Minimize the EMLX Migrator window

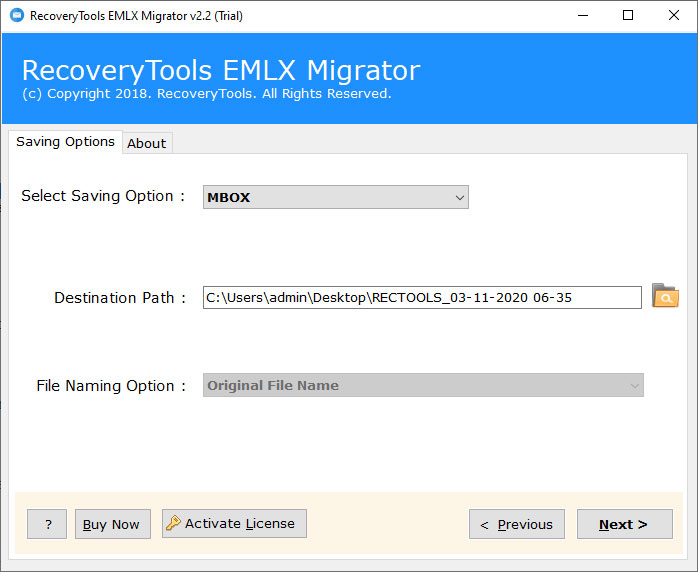(x=583, y=16)
